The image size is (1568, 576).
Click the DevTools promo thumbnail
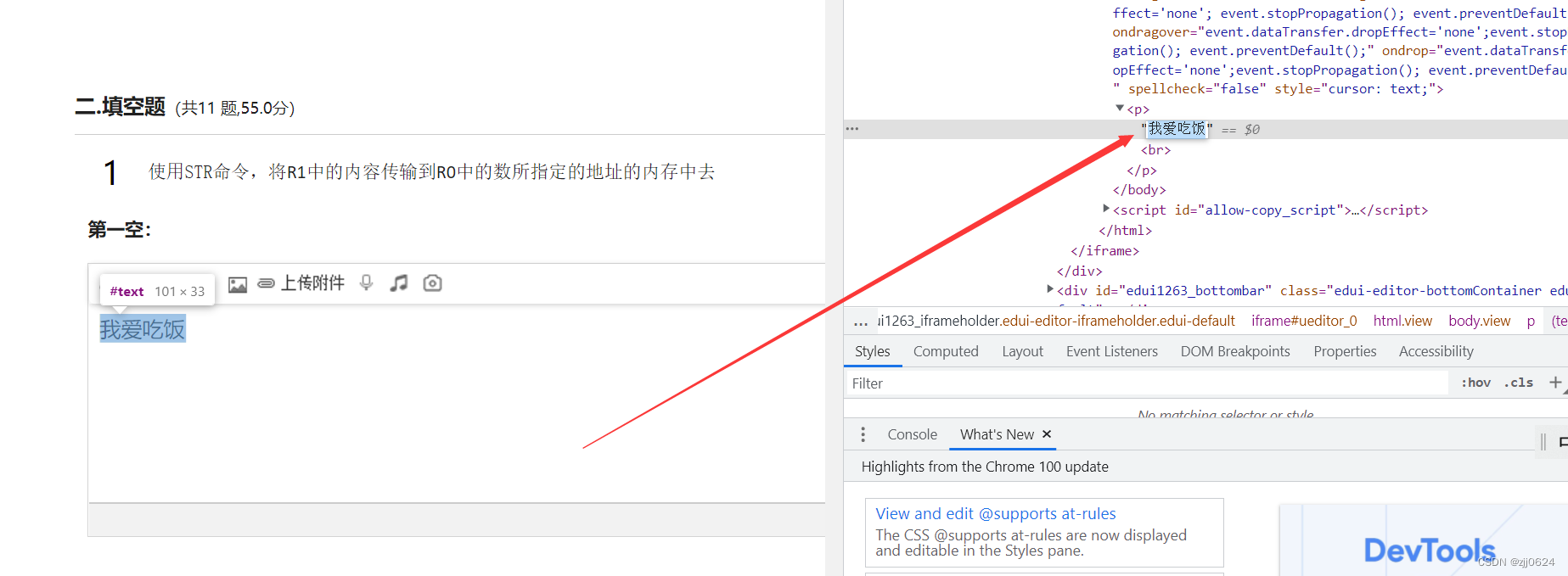(x=1423, y=540)
